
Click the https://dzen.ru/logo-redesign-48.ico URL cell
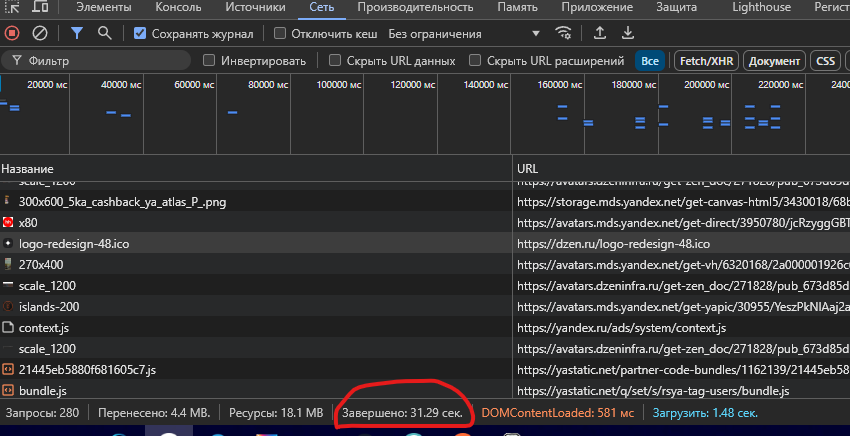point(613,243)
